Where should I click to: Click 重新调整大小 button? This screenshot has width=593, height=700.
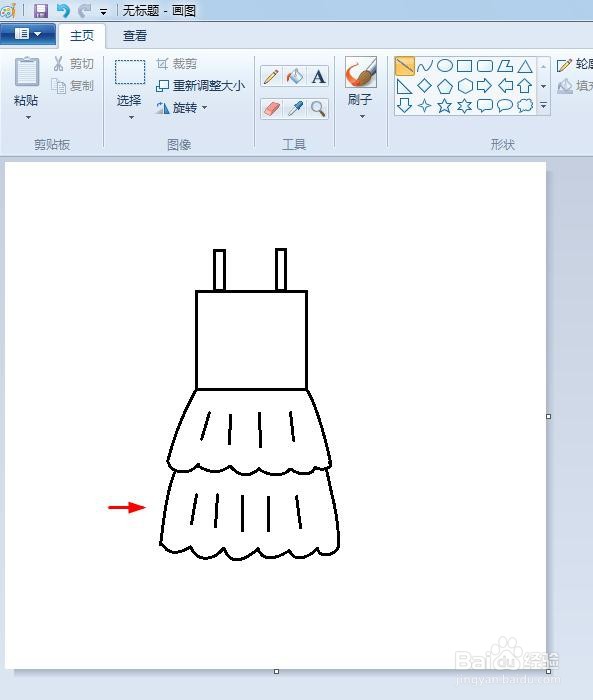point(200,85)
